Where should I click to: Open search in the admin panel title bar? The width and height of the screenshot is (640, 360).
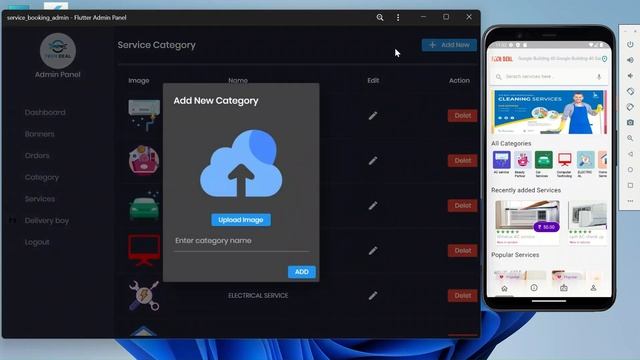(x=380, y=18)
